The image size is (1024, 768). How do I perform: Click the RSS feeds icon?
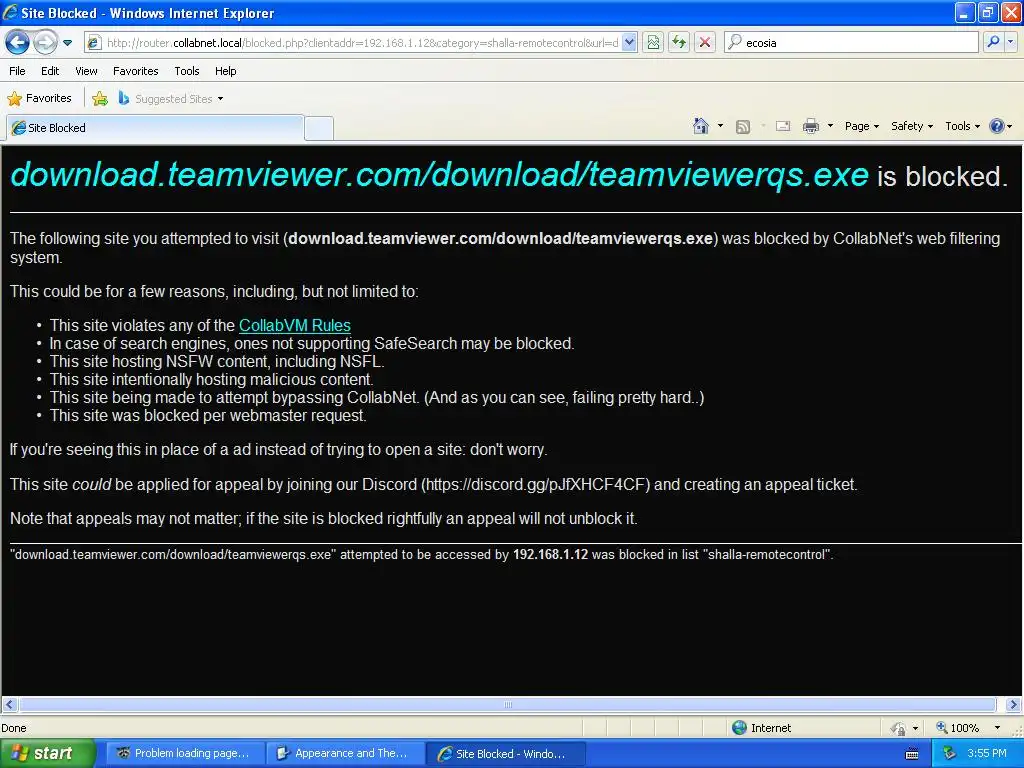(743, 127)
